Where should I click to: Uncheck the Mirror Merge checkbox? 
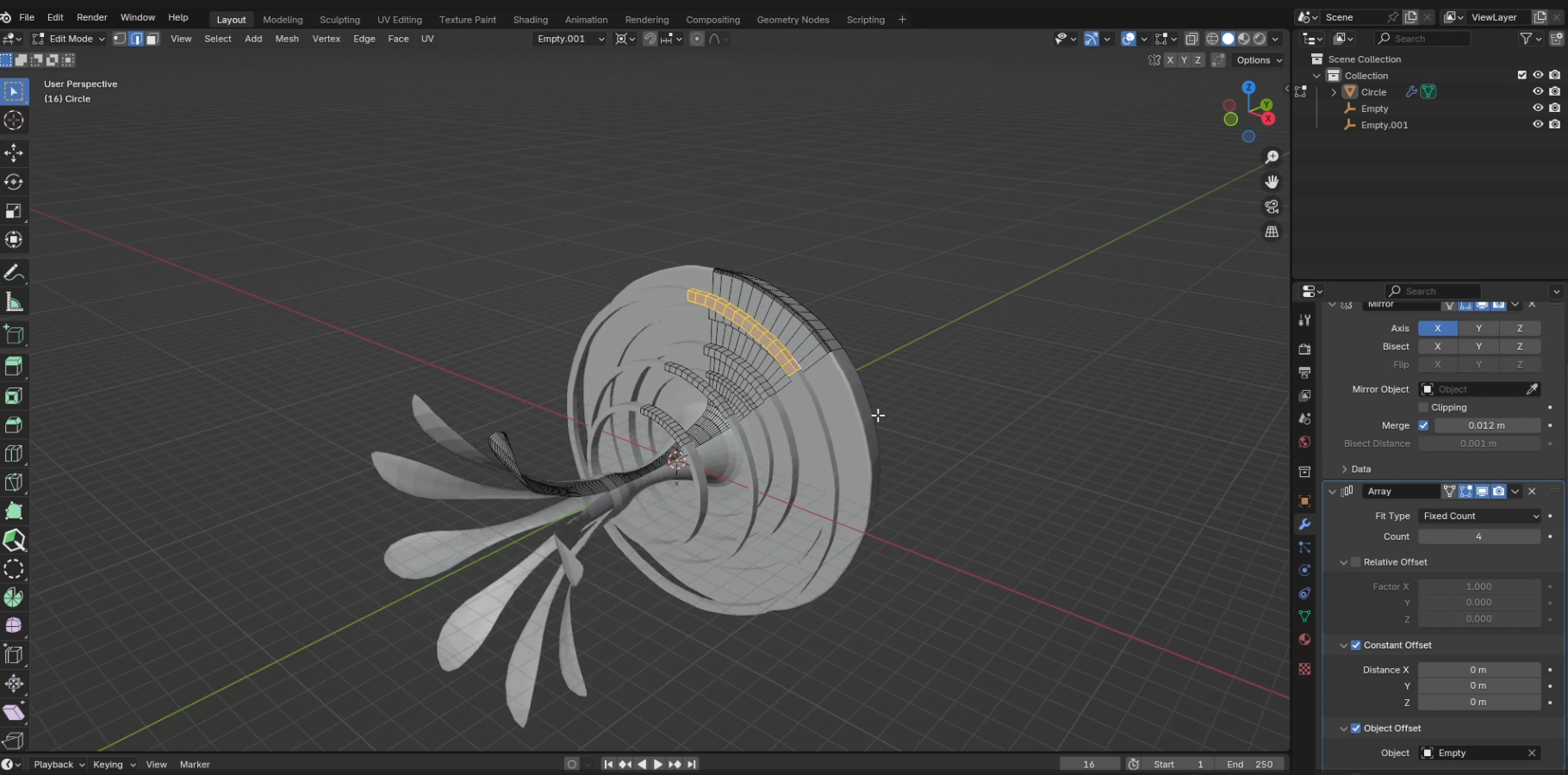click(1423, 425)
